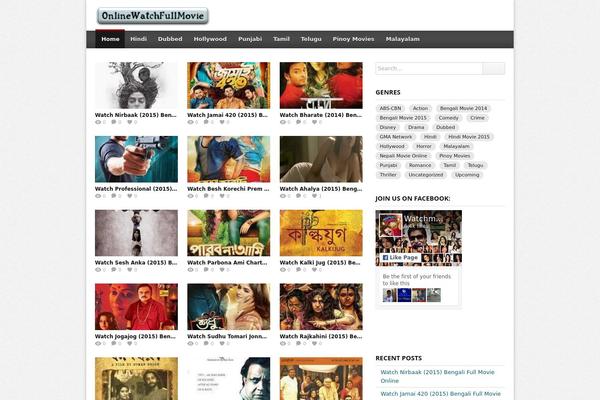The width and height of the screenshot is (600, 400).
Task: Select the Thriller genre tag
Action: (388, 175)
